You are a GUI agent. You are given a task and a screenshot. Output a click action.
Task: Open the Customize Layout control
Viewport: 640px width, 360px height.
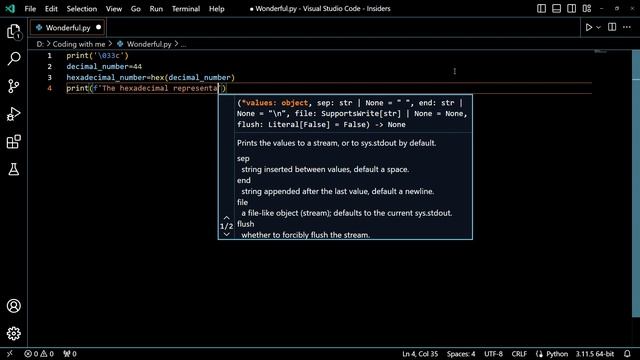[587, 9]
